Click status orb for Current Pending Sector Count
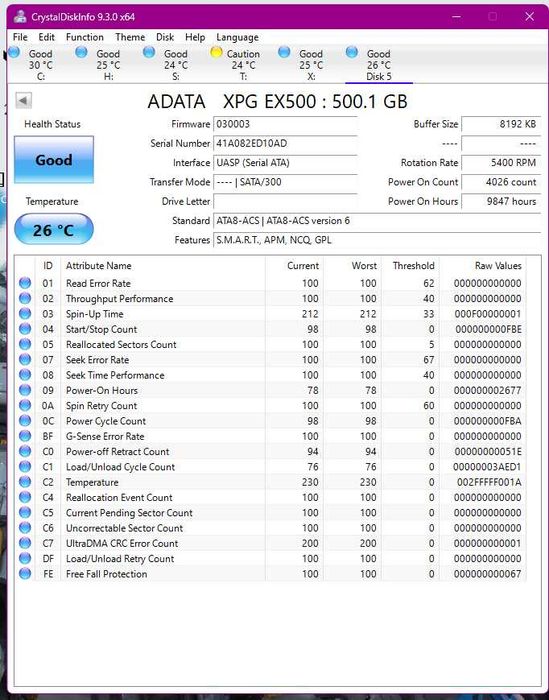 (25, 512)
